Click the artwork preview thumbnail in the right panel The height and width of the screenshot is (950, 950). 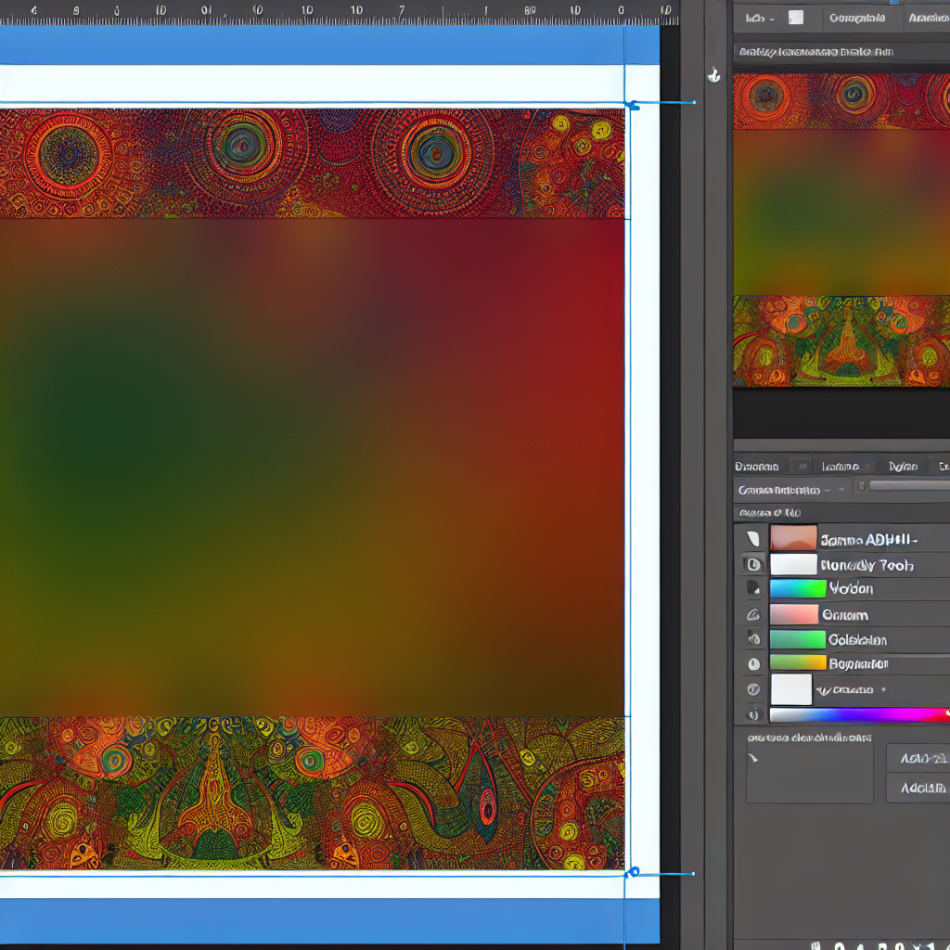pyautogui.click(x=841, y=230)
